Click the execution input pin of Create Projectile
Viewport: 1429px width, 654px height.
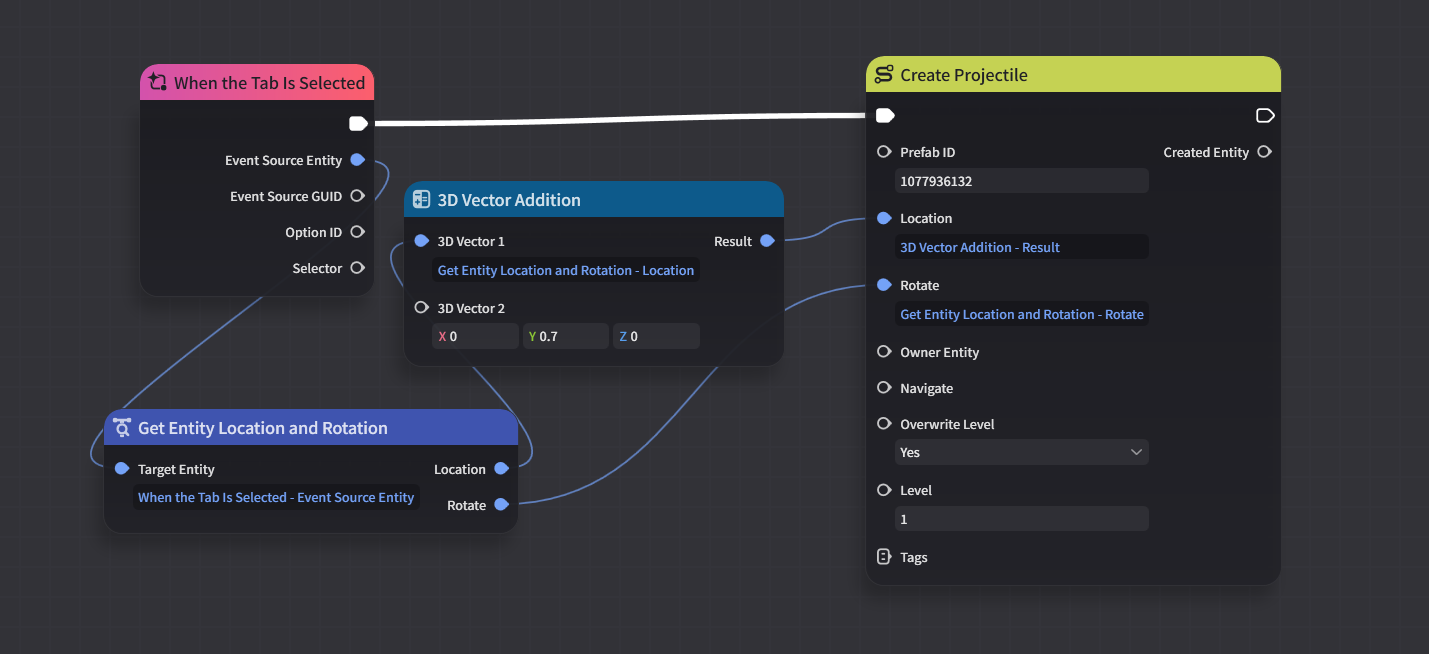[x=884, y=116]
